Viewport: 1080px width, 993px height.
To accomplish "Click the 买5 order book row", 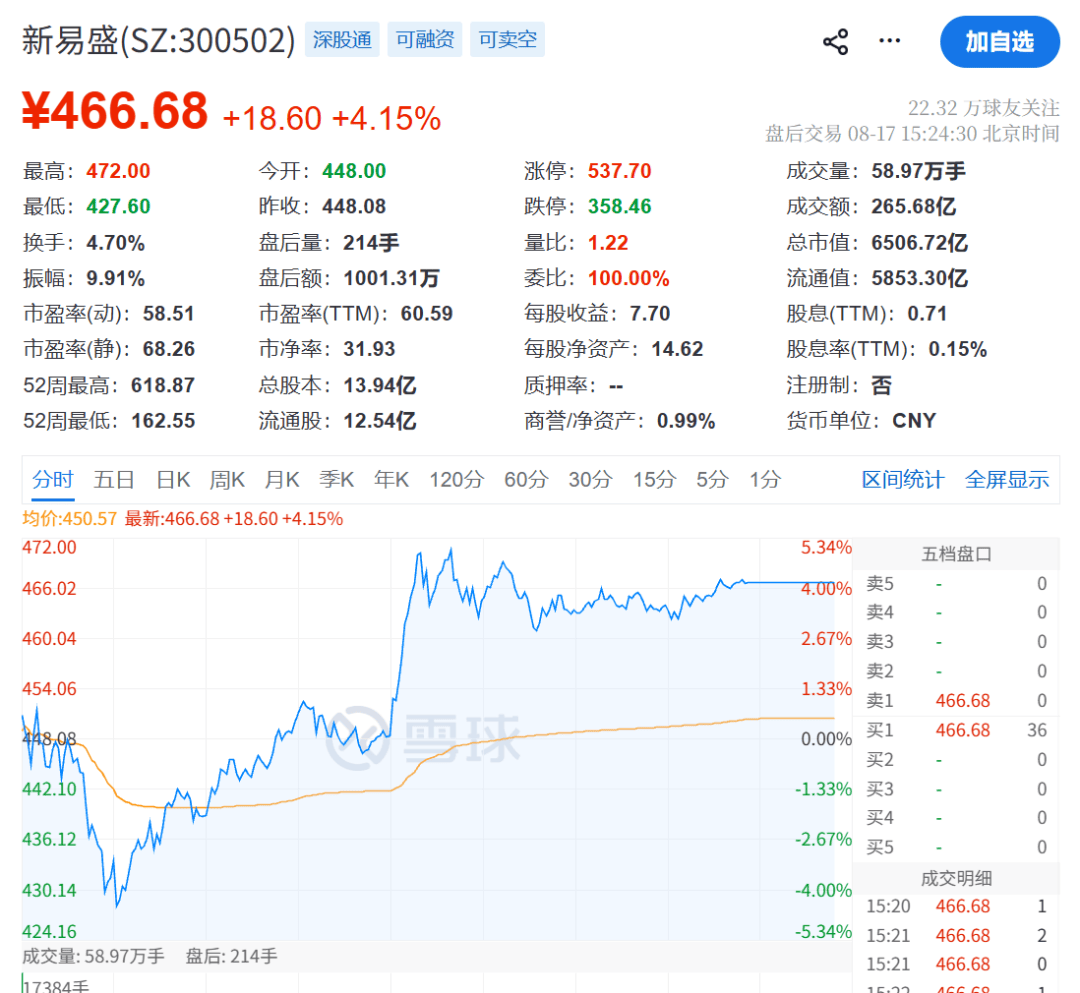I will click(x=956, y=847).
